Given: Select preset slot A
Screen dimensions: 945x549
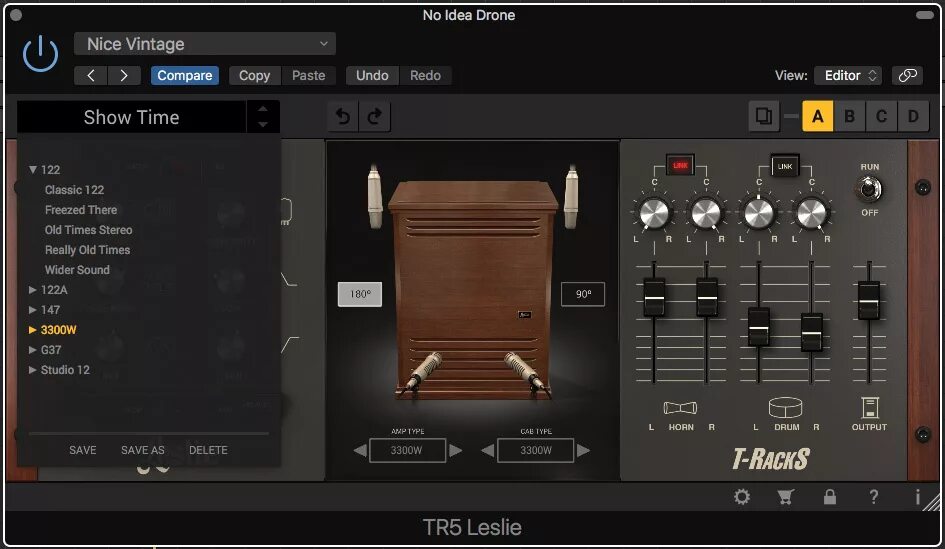Looking at the screenshot, I should (x=818, y=116).
